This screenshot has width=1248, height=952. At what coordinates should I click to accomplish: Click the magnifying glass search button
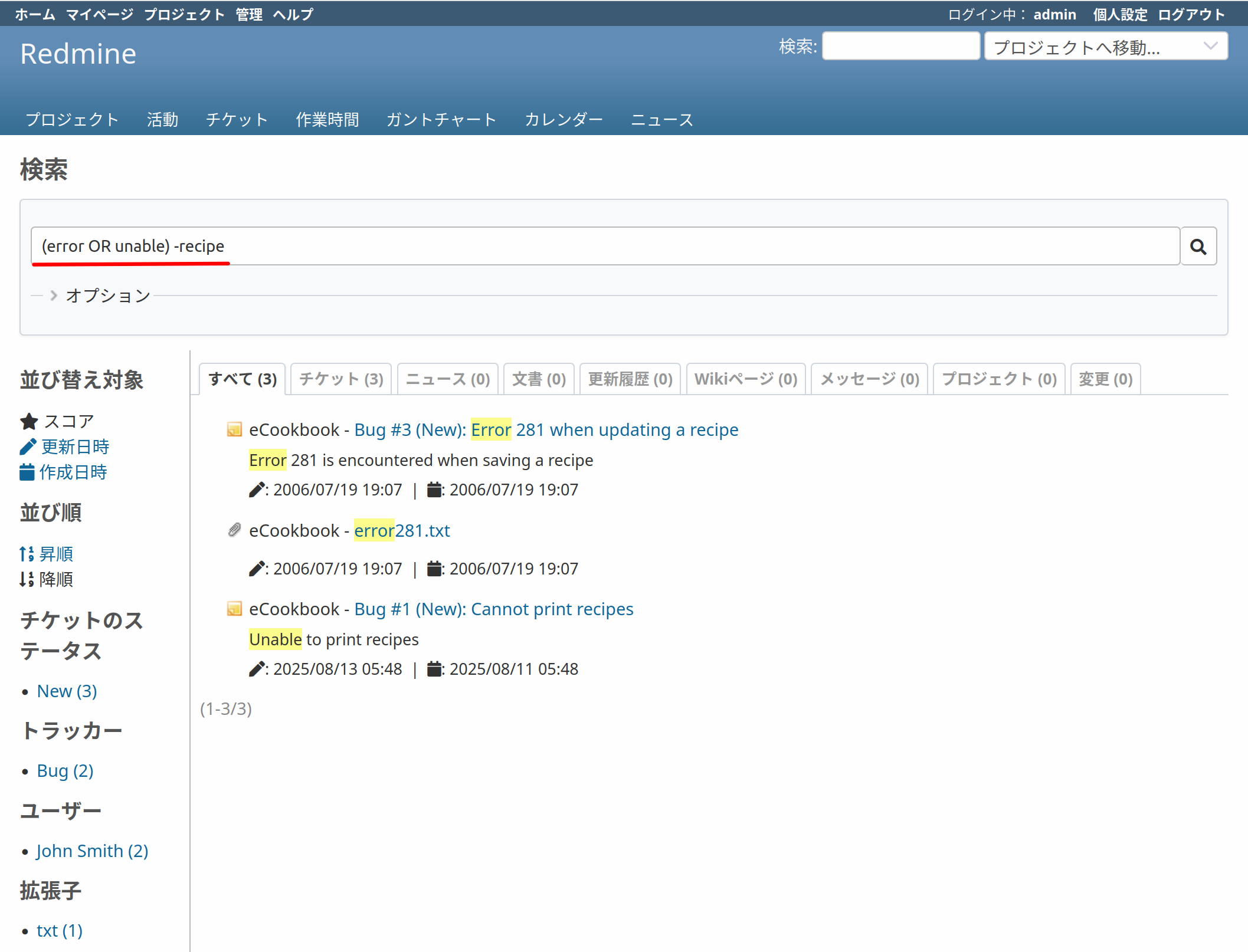(x=1197, y=247)
